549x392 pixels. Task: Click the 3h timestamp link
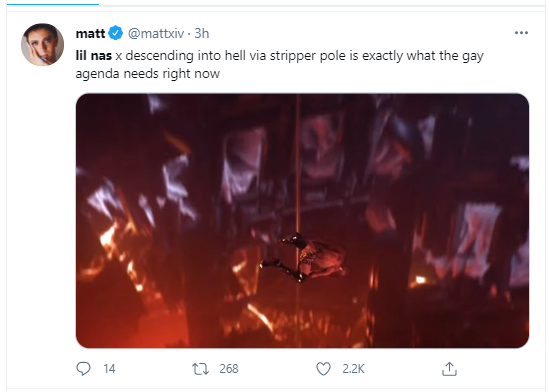202,34
